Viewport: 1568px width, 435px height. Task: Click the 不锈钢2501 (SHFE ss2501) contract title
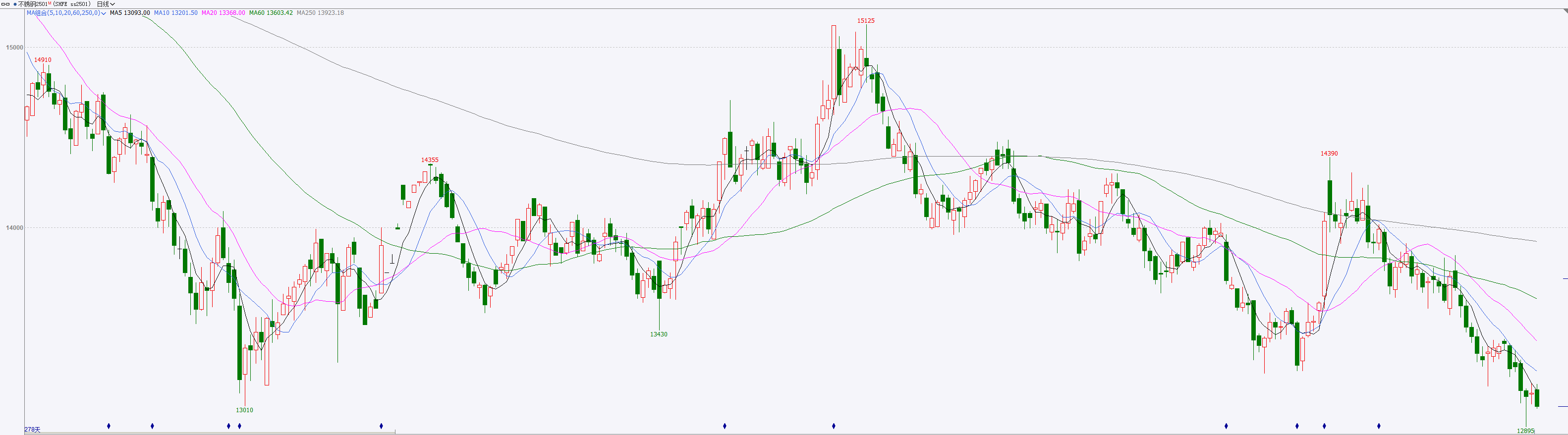pos(55,4)
